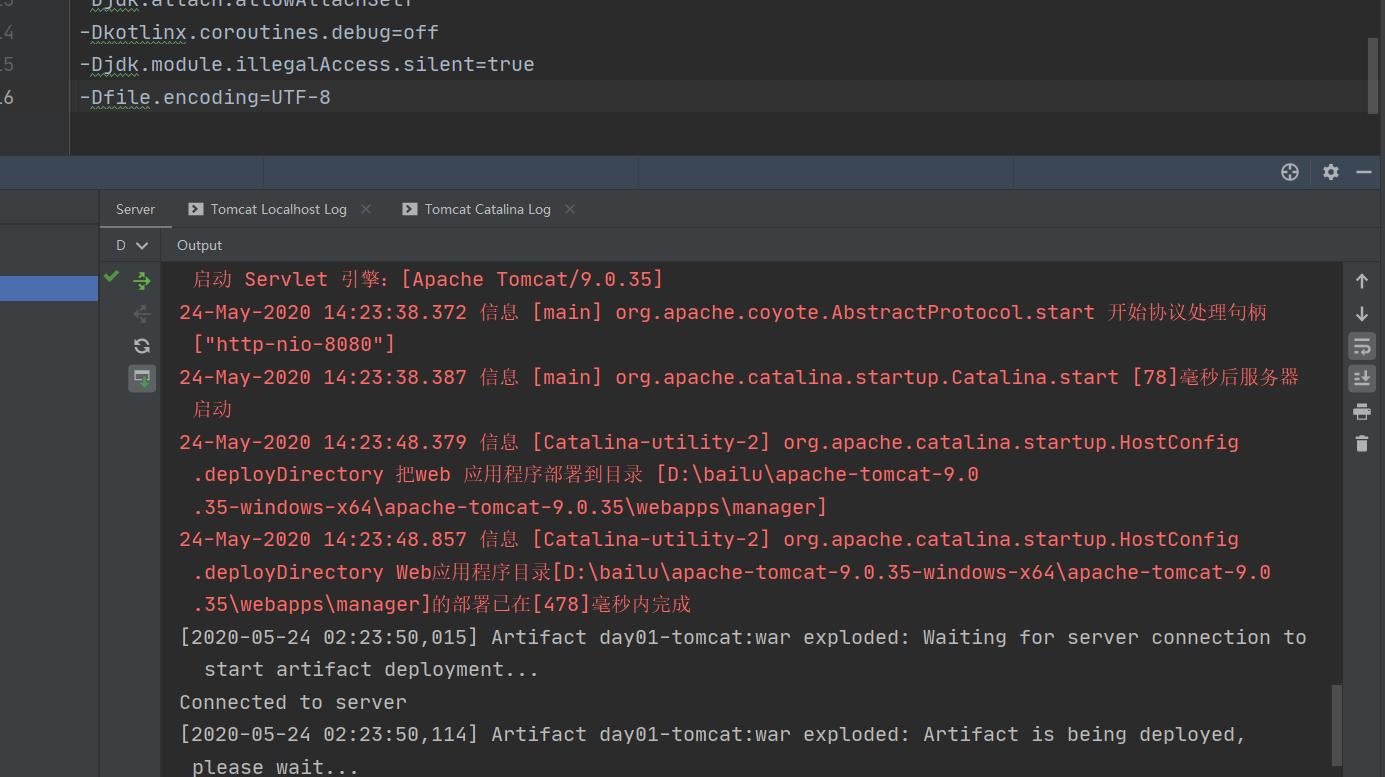The image size is (1385, 777).
Task: Click the -Dkotlinx.coroutines.debug=off line
Action: click(259, 32)
